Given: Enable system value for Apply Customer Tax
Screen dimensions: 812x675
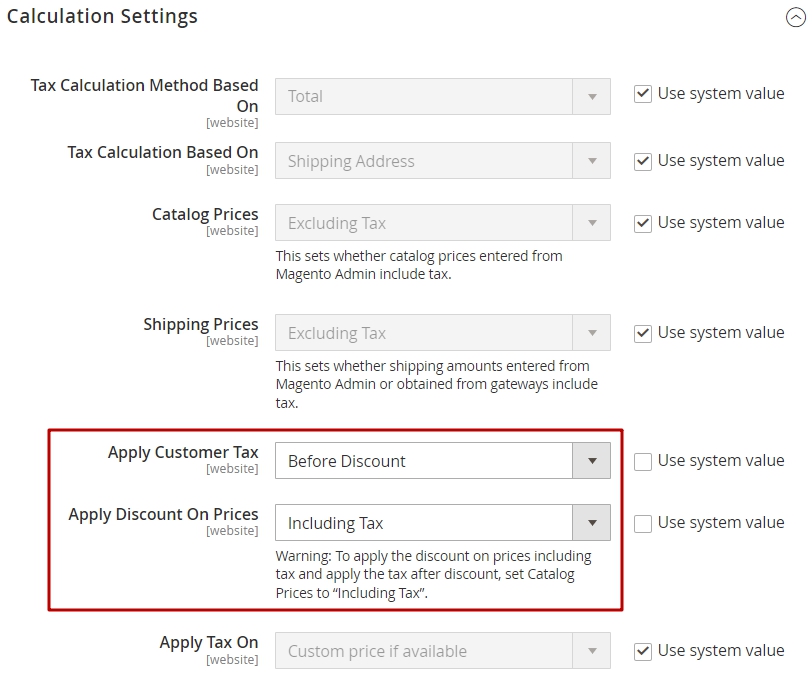Looking at the screenshot, I should (643, 461).
